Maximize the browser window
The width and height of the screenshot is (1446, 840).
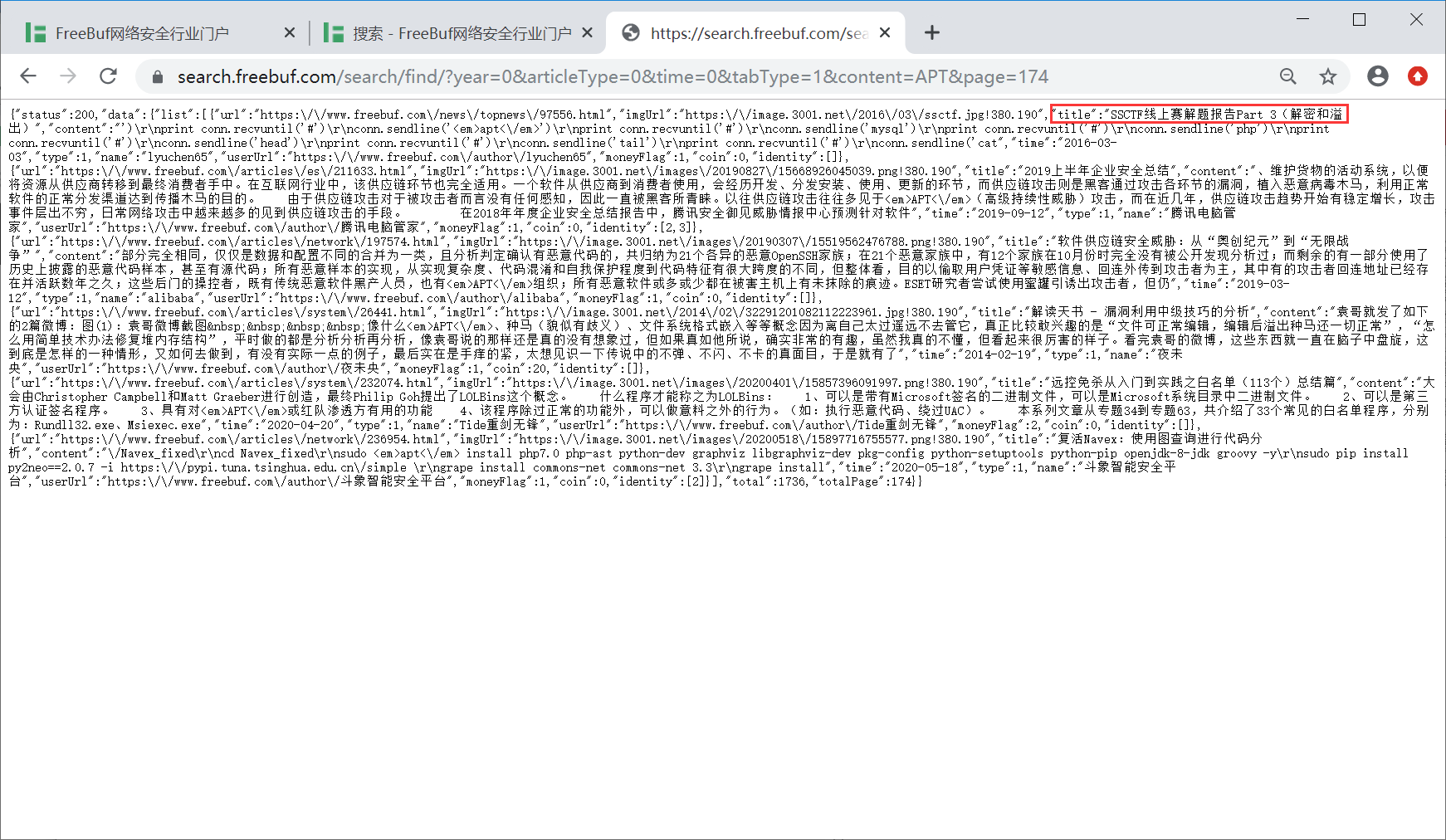[1359, 19]
